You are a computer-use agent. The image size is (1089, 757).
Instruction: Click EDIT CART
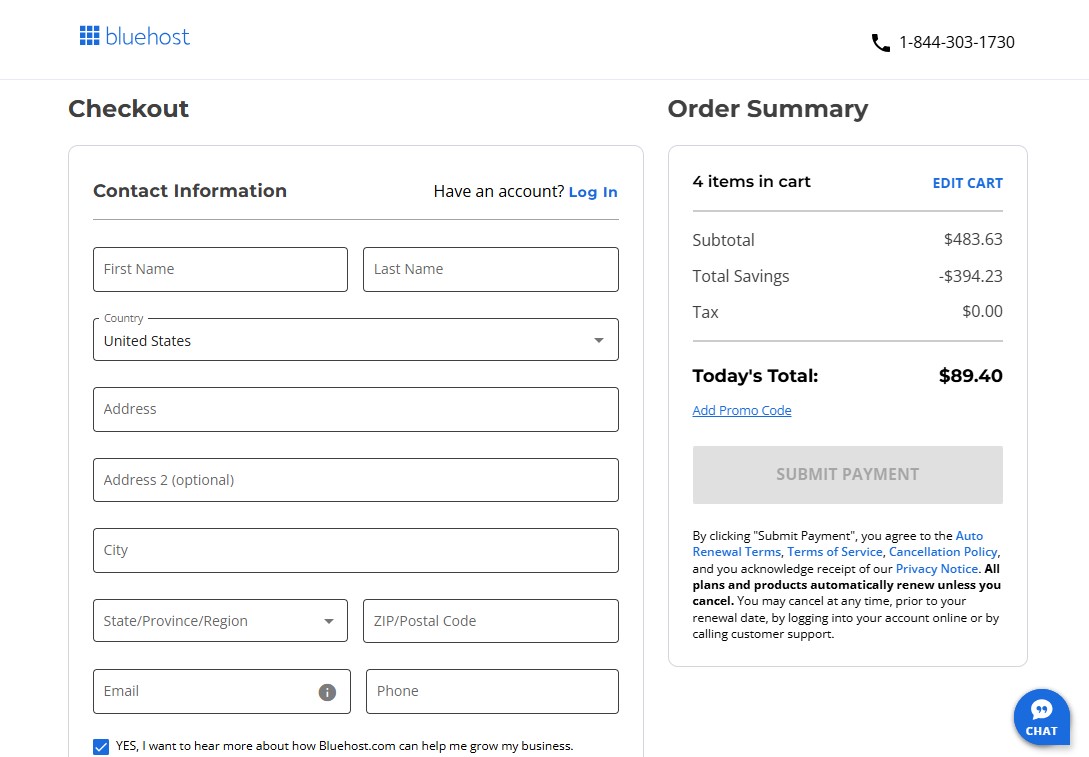point(967,183)
